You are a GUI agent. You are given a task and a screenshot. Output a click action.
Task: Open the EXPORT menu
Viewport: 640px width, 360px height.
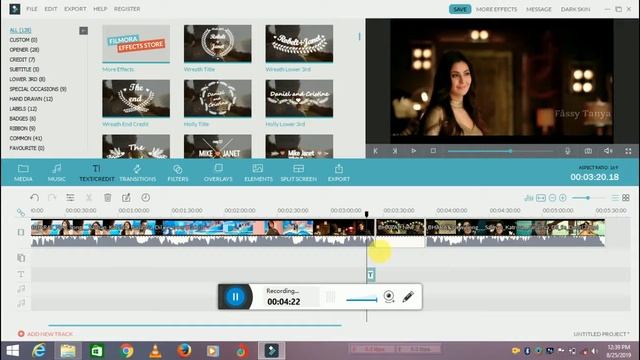pos(75,9)
